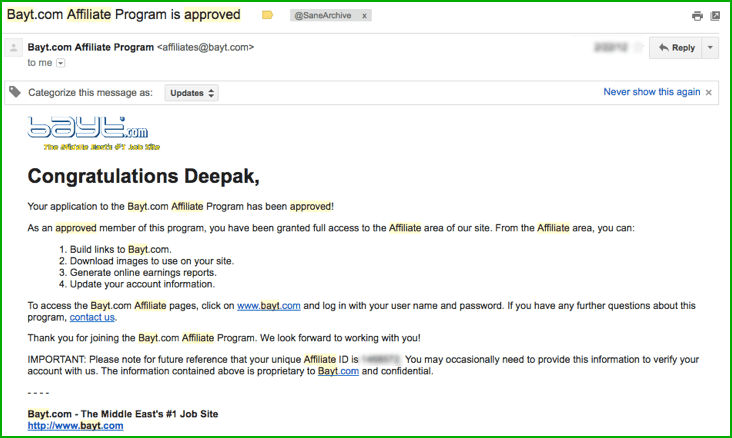The image size is (732, 438).
Task: Open email in new window icon
Action: pyautogui.click(x=715, y=16)
